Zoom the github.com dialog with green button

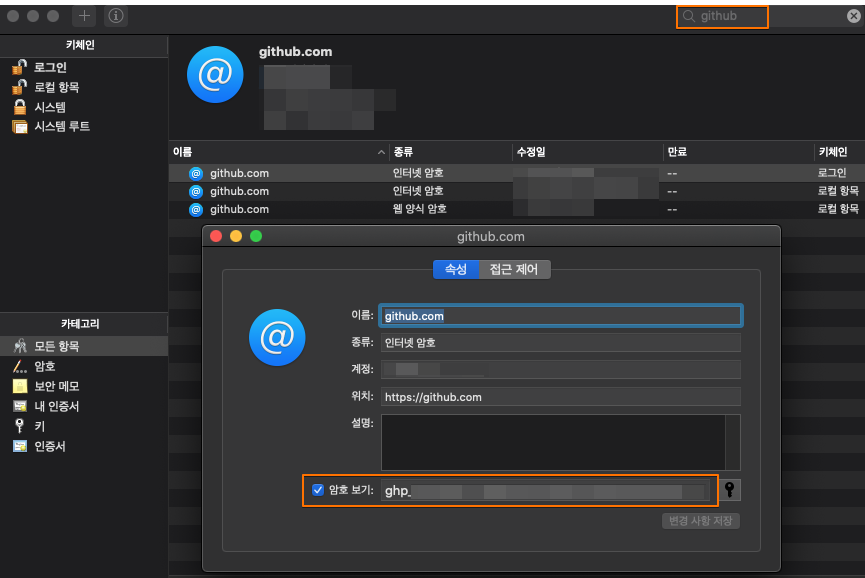click(x=256, y=236)
